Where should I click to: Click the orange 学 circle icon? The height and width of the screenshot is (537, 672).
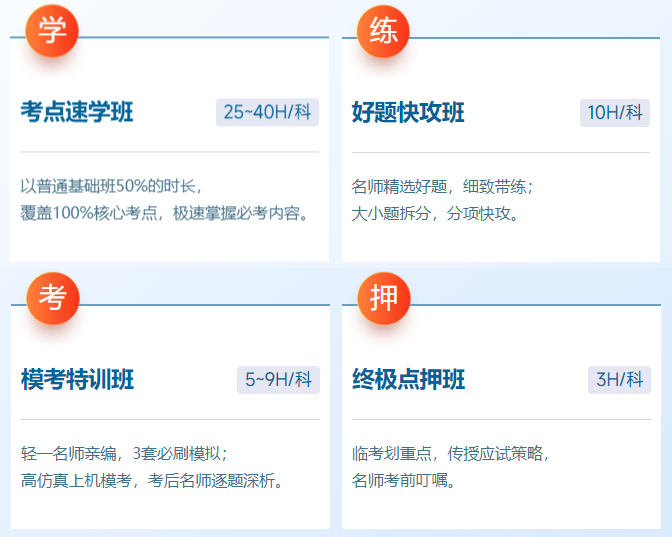click(51, 32)
